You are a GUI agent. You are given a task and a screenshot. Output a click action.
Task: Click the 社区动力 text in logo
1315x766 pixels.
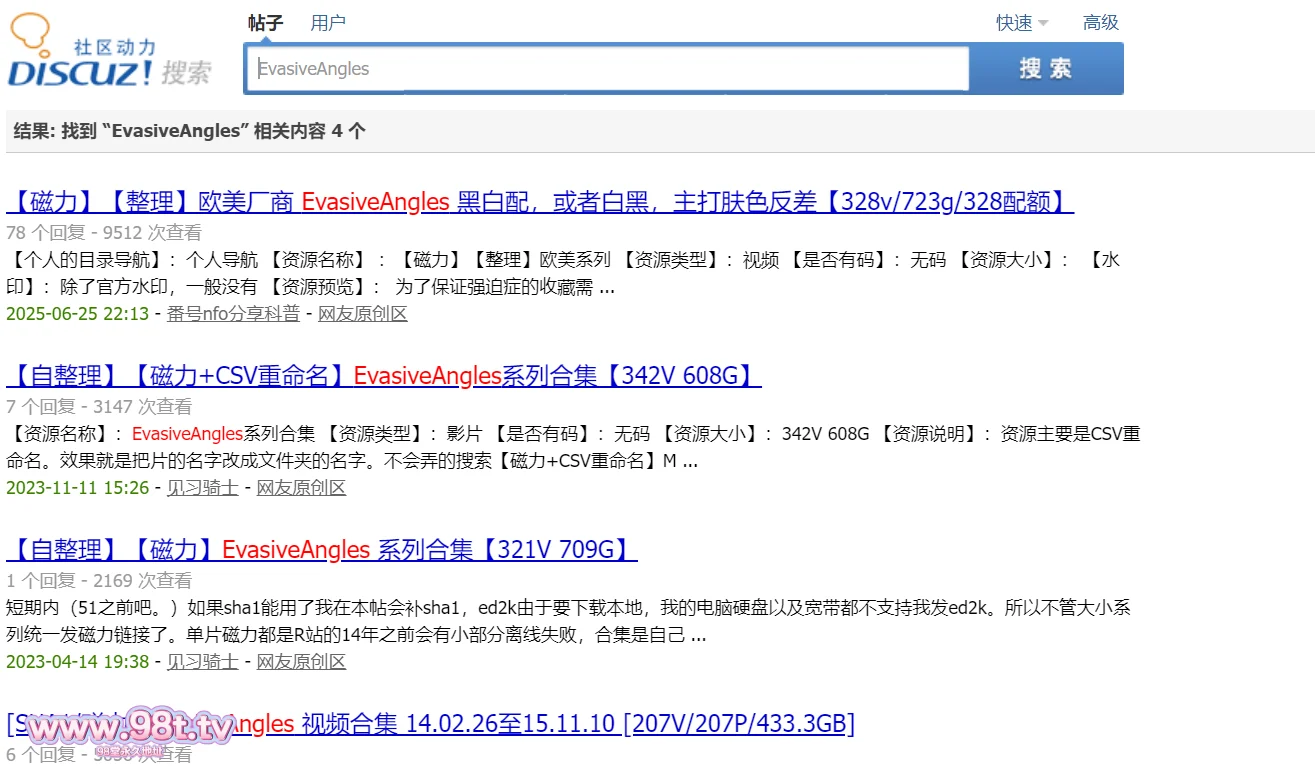tap(115, 47)
